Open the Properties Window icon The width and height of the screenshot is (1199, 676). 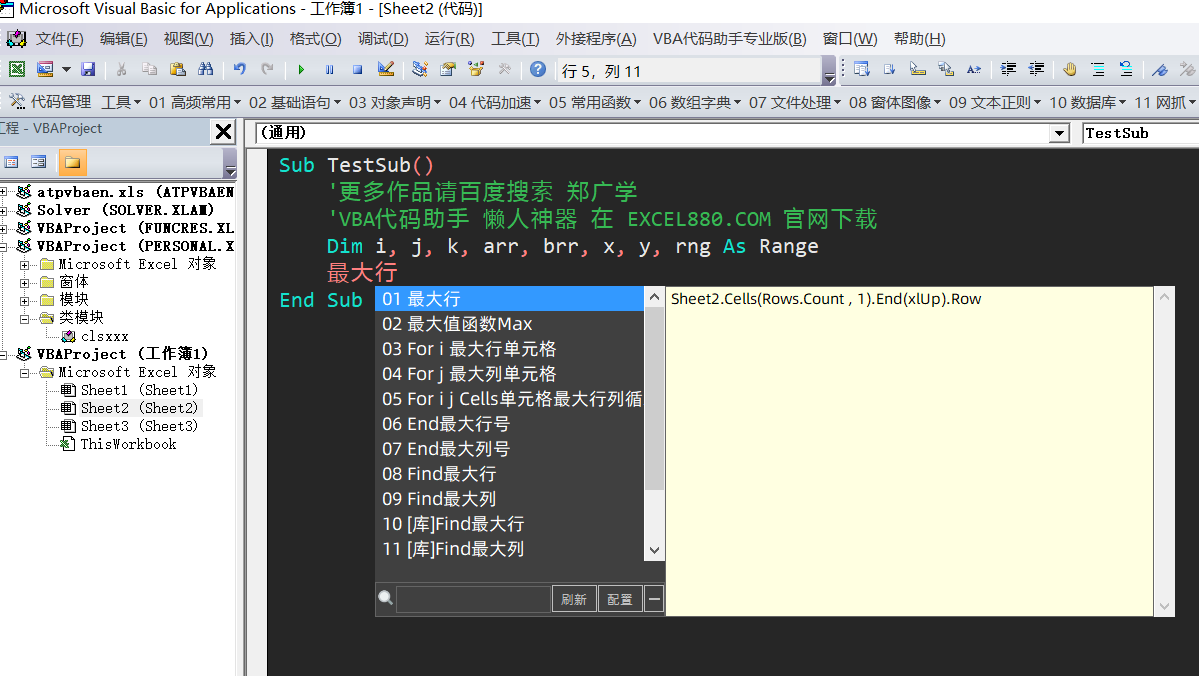pos(448,70)
